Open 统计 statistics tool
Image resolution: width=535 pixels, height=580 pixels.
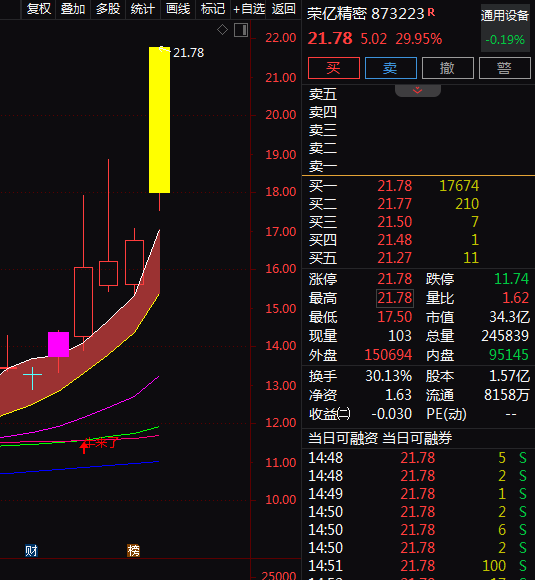tap(142, 9)
